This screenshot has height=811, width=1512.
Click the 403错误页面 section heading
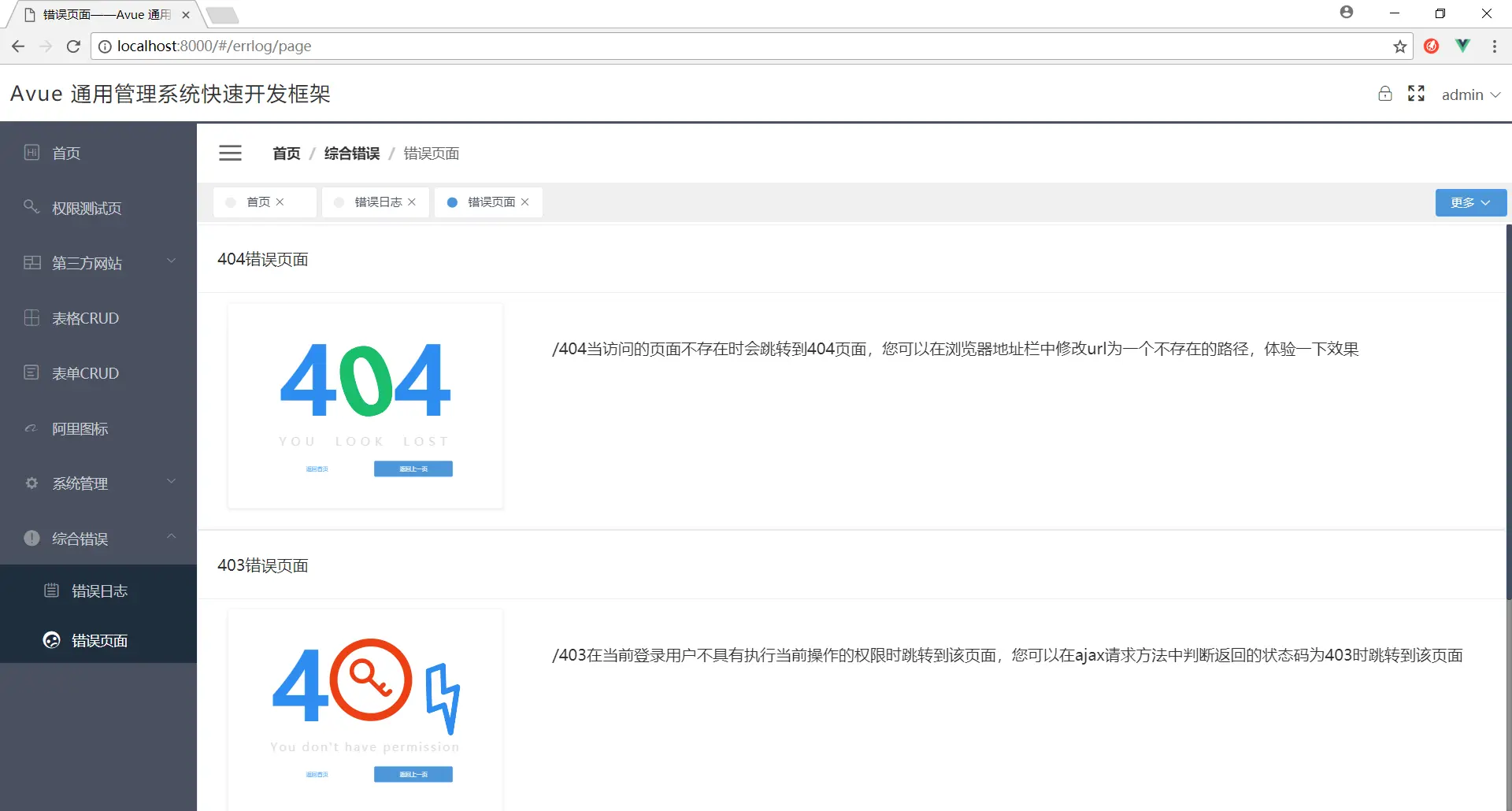pos(262,565)
